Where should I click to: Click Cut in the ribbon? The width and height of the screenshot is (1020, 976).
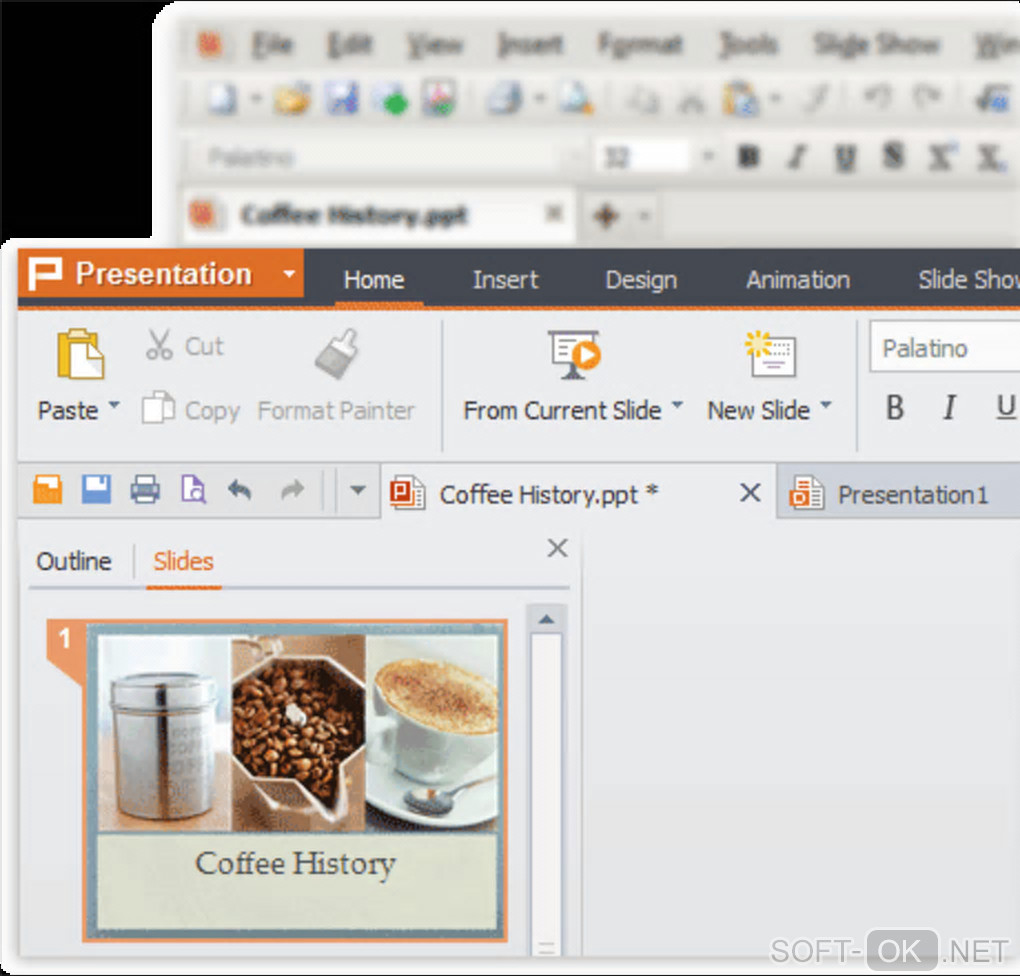pyautogui.click(x=184, y=346)
